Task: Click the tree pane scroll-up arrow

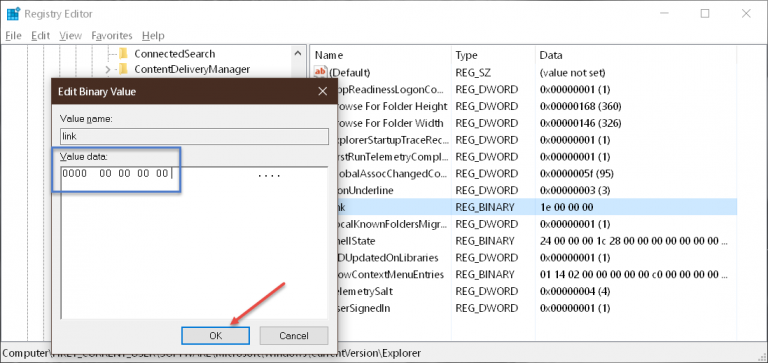Action: click(297, 53)
